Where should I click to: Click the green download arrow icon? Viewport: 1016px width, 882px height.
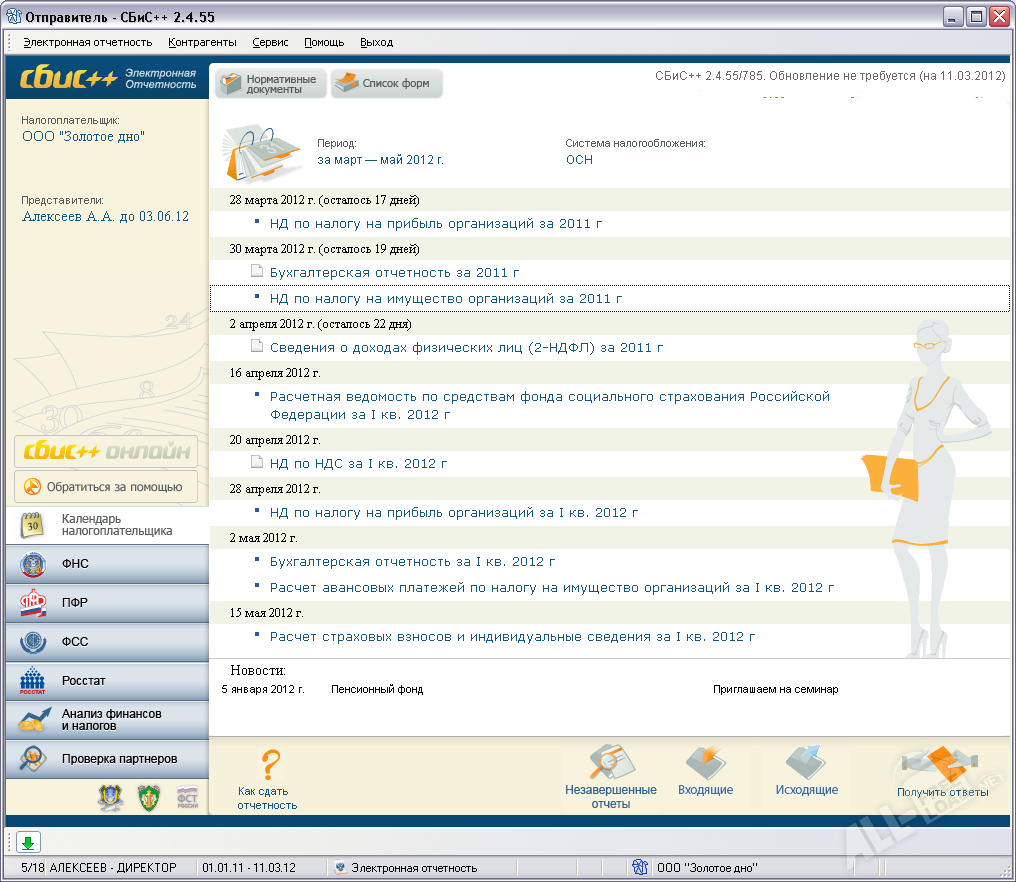tap(29, 842)
